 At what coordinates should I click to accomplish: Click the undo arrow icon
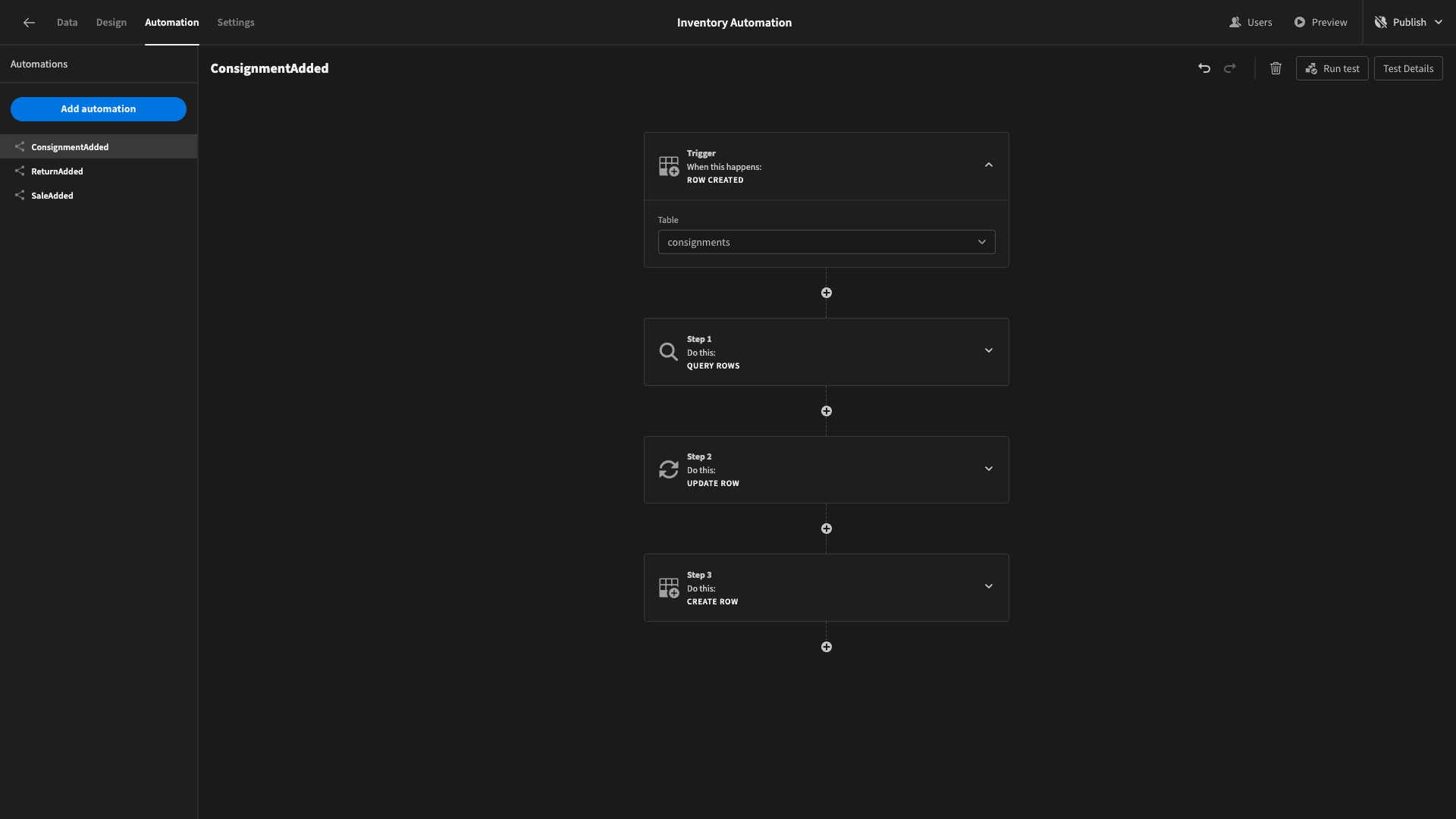point(1204,68)
